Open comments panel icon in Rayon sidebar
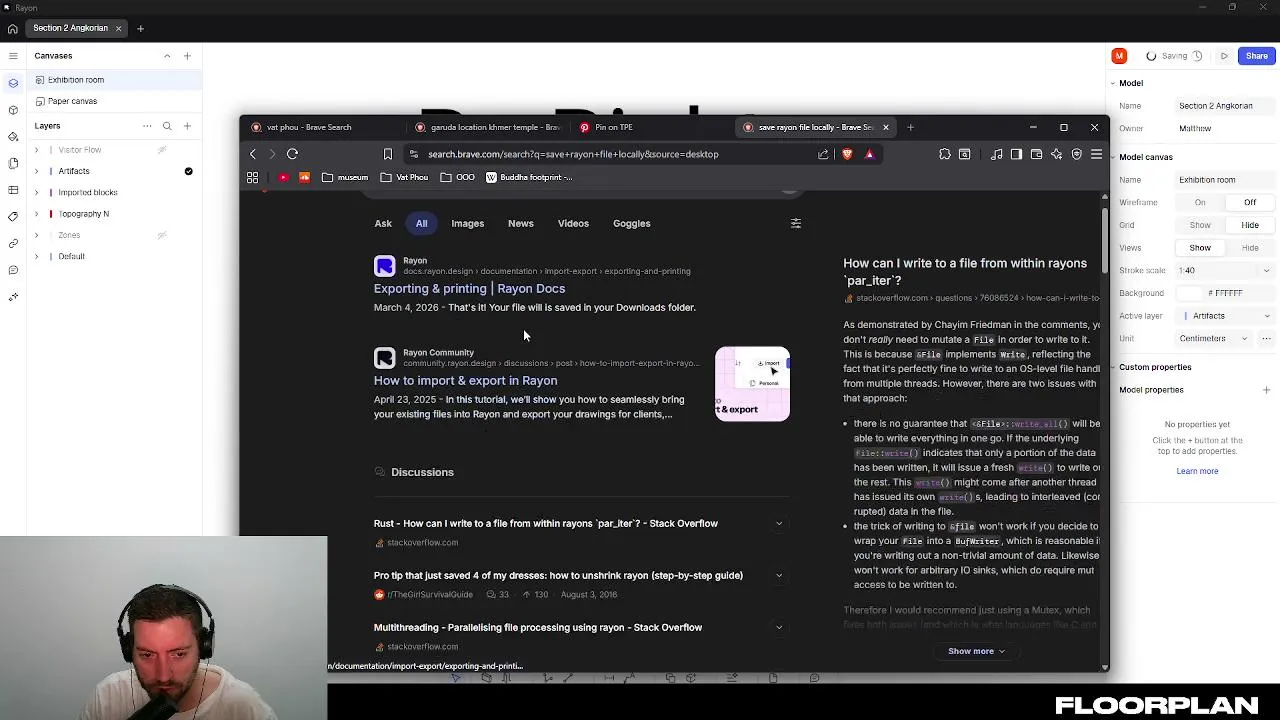 [13, 270]
